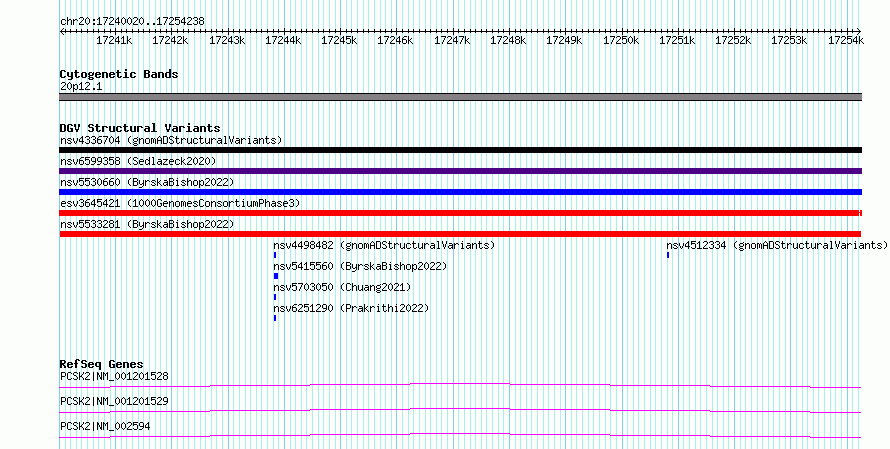Click the 17247k ruler tick label

pyautogui.click(x=452, y=40)
